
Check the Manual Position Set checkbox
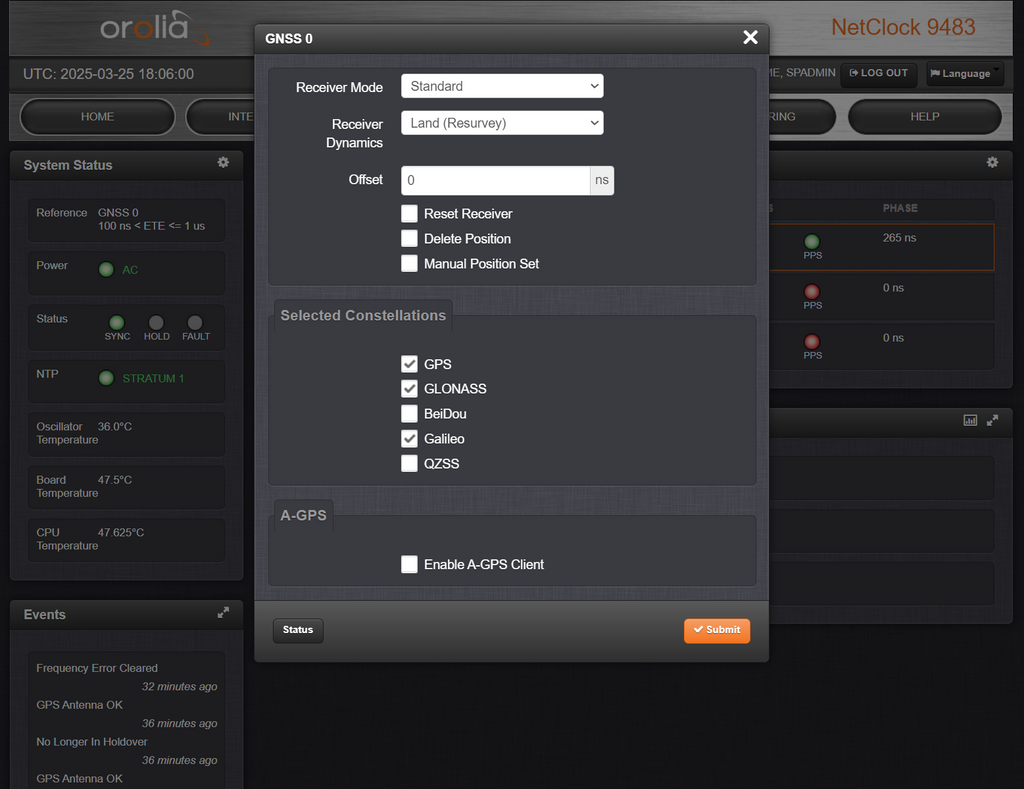409,263
